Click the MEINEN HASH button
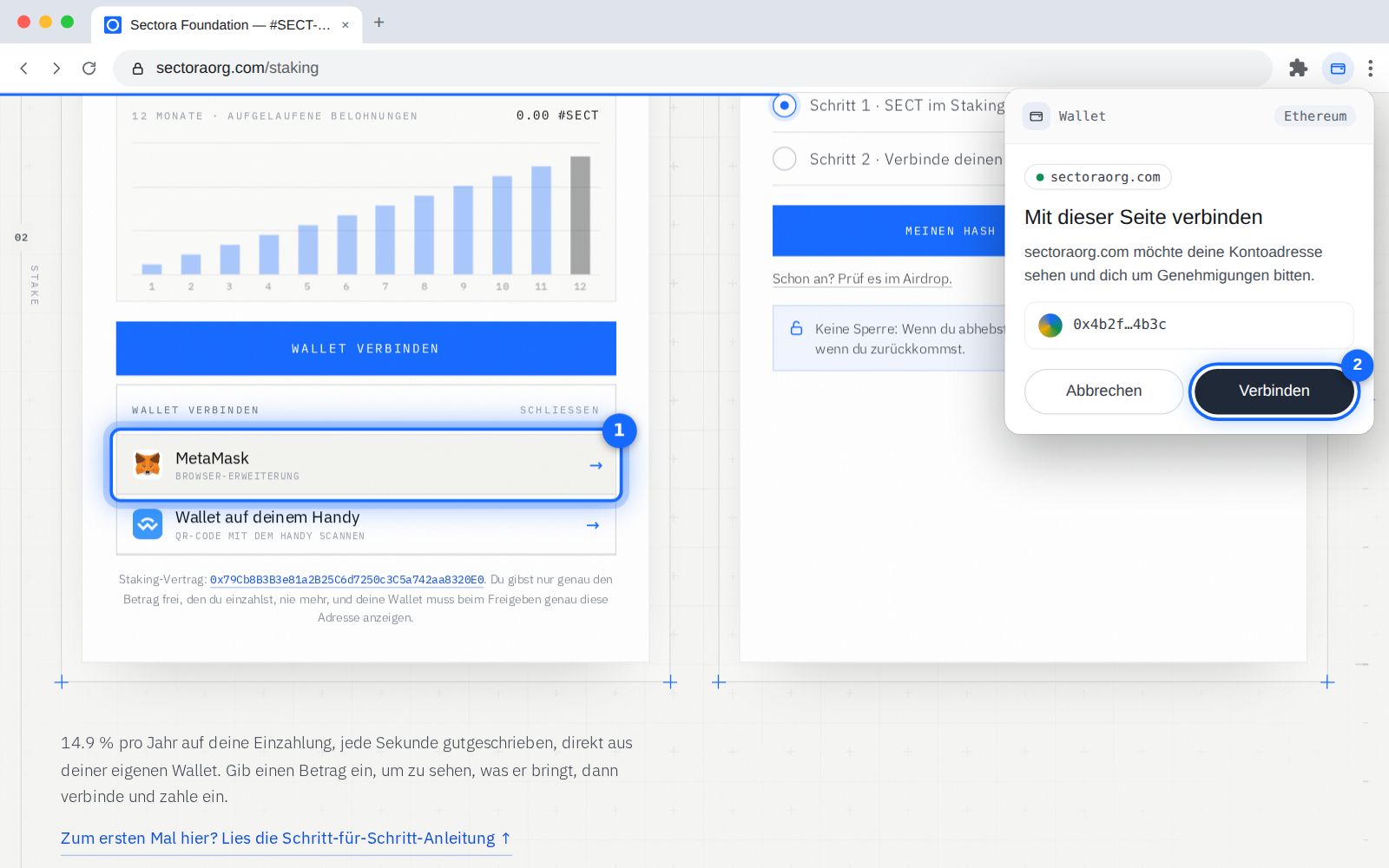The image size is (1389, 868). (x=889, y=231)
